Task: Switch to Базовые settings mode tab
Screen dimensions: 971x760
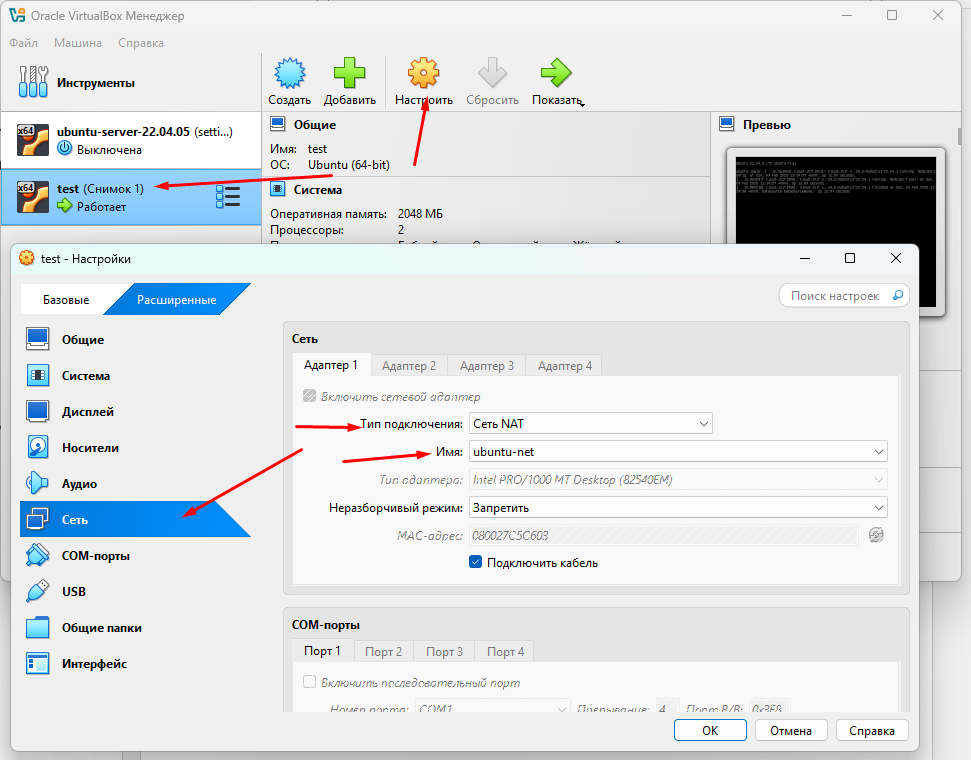Action: pos(66,299)
